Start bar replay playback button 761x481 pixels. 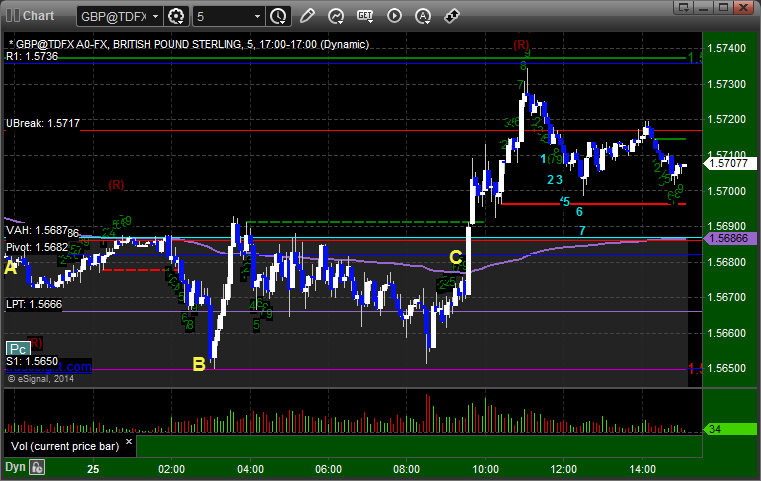[x=394, y=16]
